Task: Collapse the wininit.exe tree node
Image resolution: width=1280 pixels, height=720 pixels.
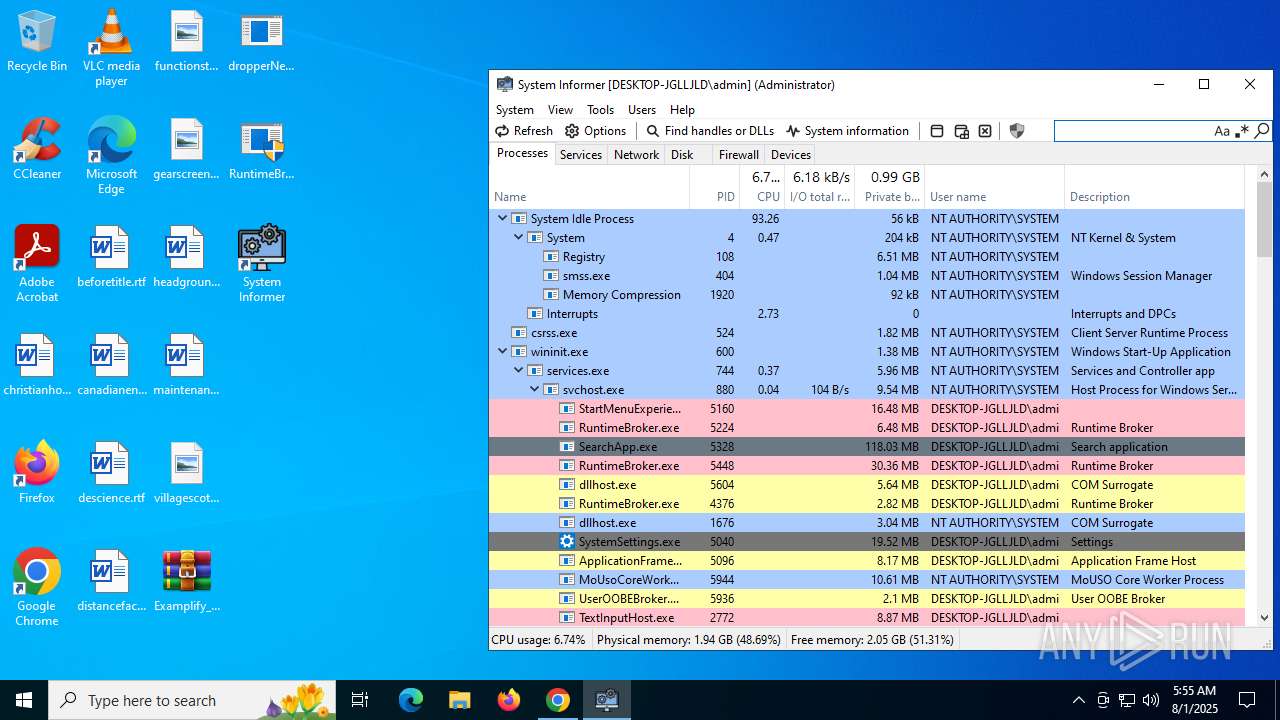Action: (x=502, y=351)
